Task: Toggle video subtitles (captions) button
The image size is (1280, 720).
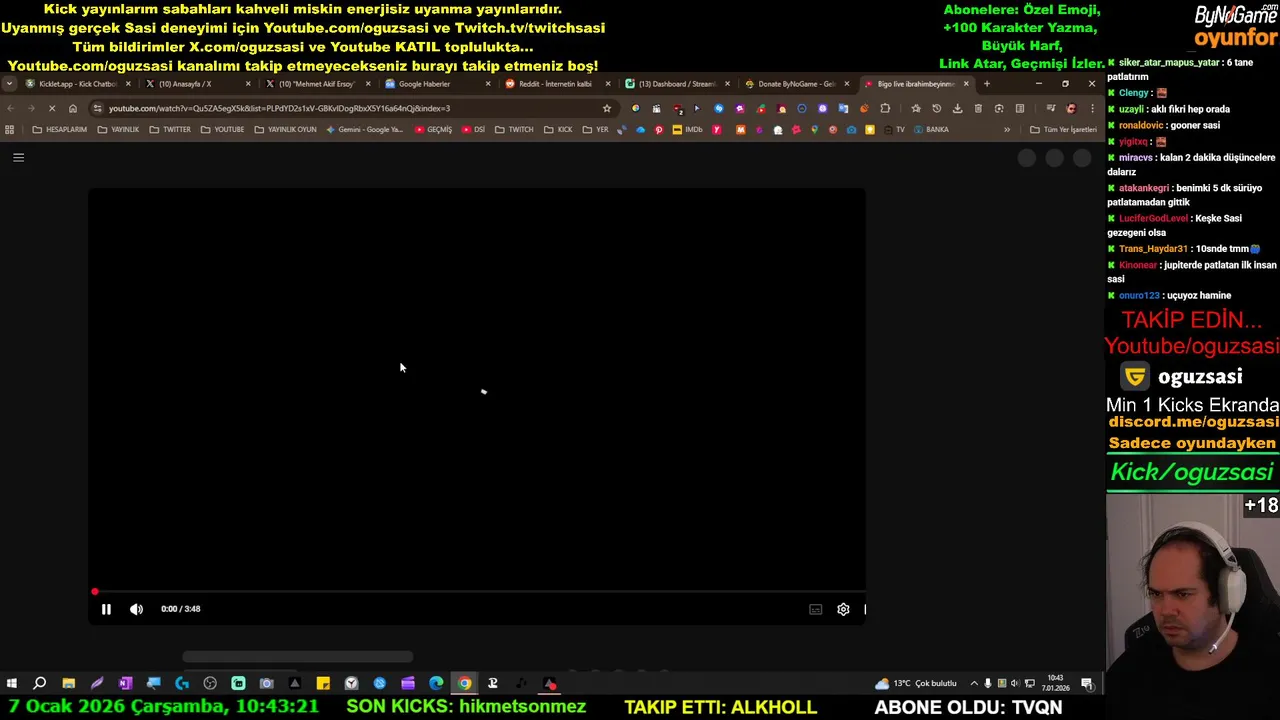Action: (816, 609)
